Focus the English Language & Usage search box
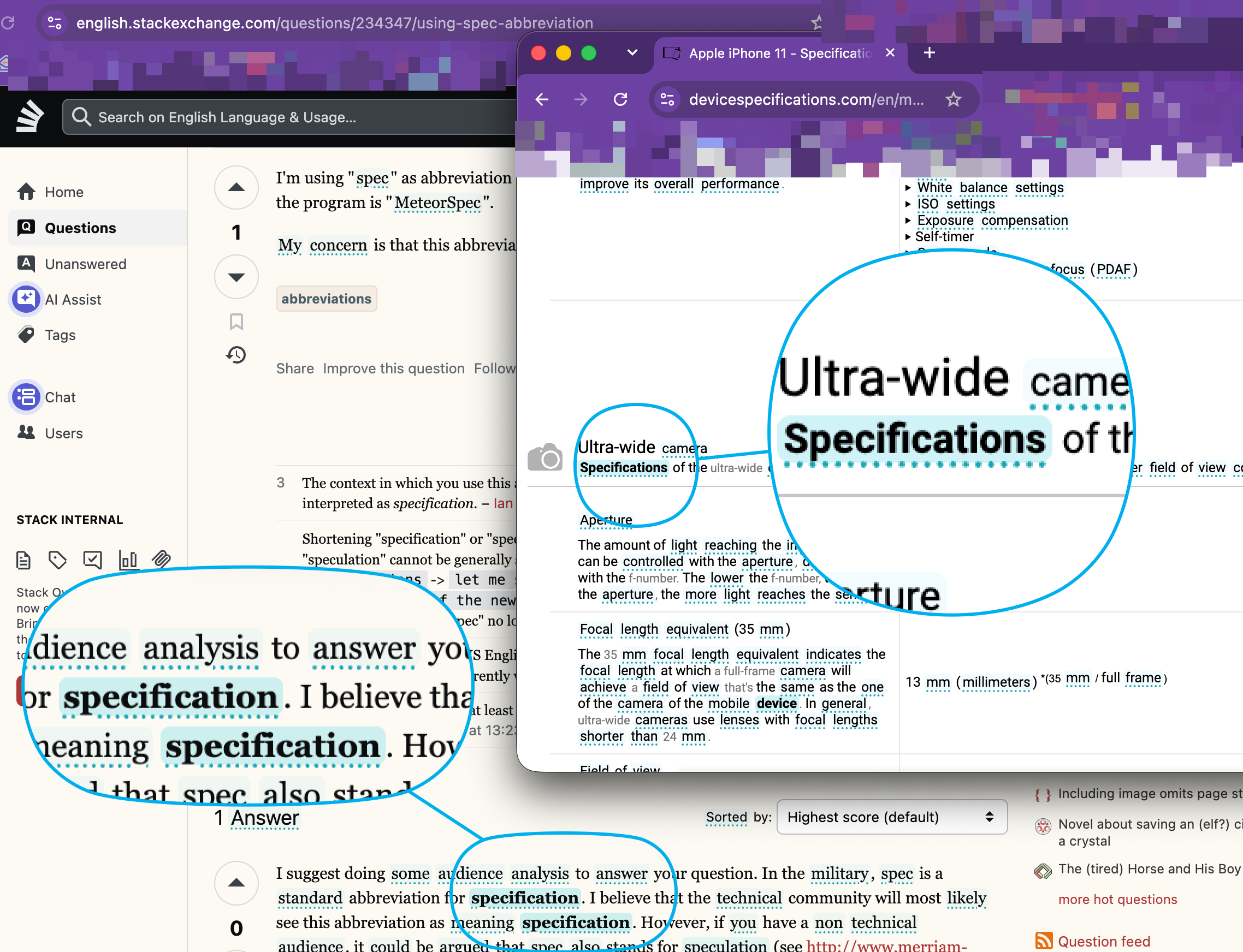This screenshot has width=1243, height=952. click(x=289, y=117)
